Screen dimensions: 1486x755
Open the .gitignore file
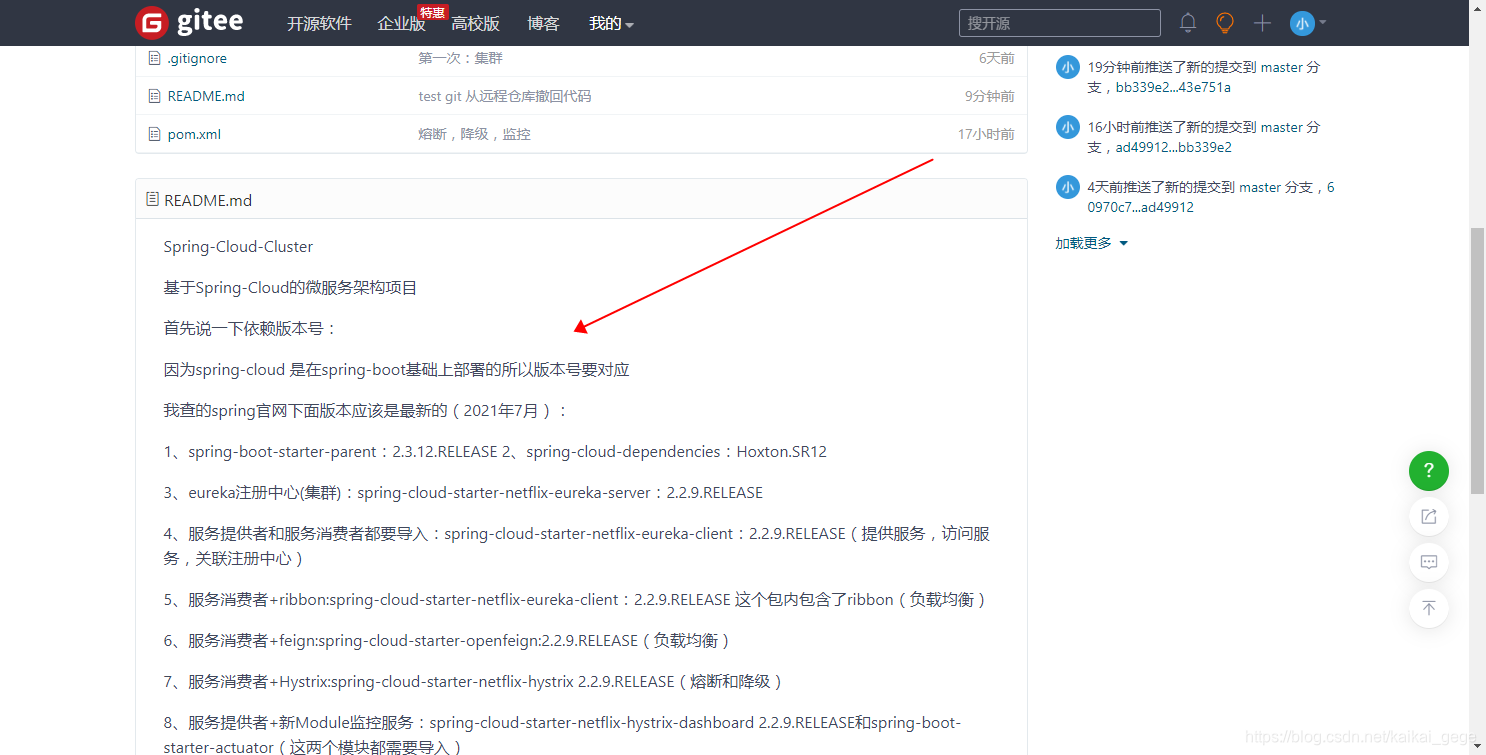[196, 58]
